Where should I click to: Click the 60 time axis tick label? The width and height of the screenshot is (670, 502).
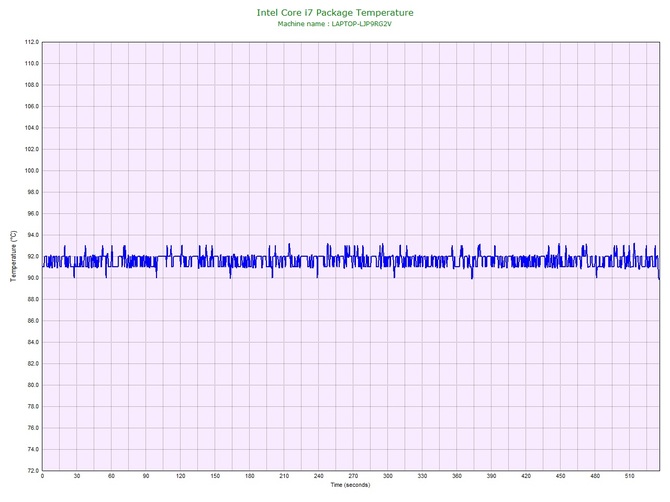112,476
